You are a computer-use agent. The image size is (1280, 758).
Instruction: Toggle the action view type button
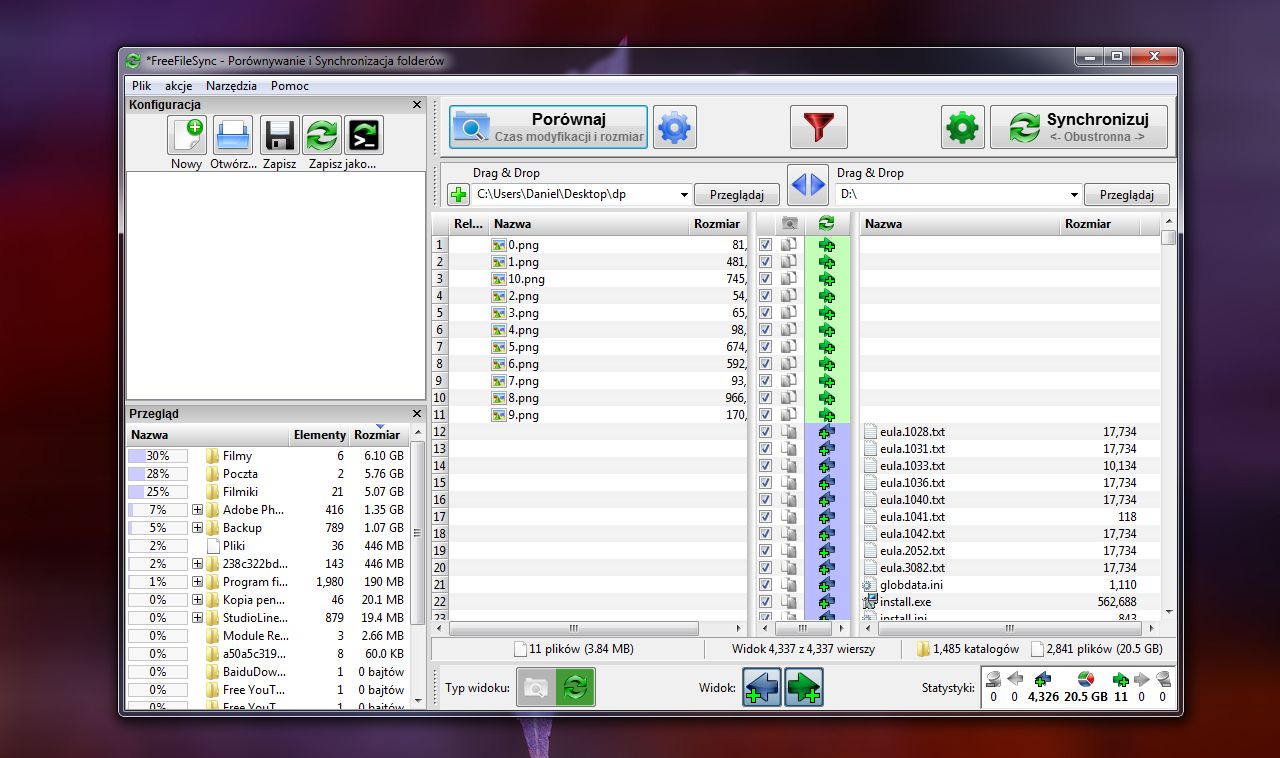point(576,688)
